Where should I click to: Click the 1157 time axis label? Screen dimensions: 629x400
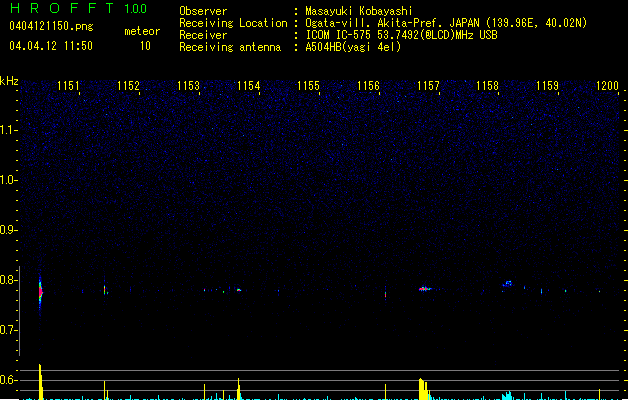click(x=428, y=86)
